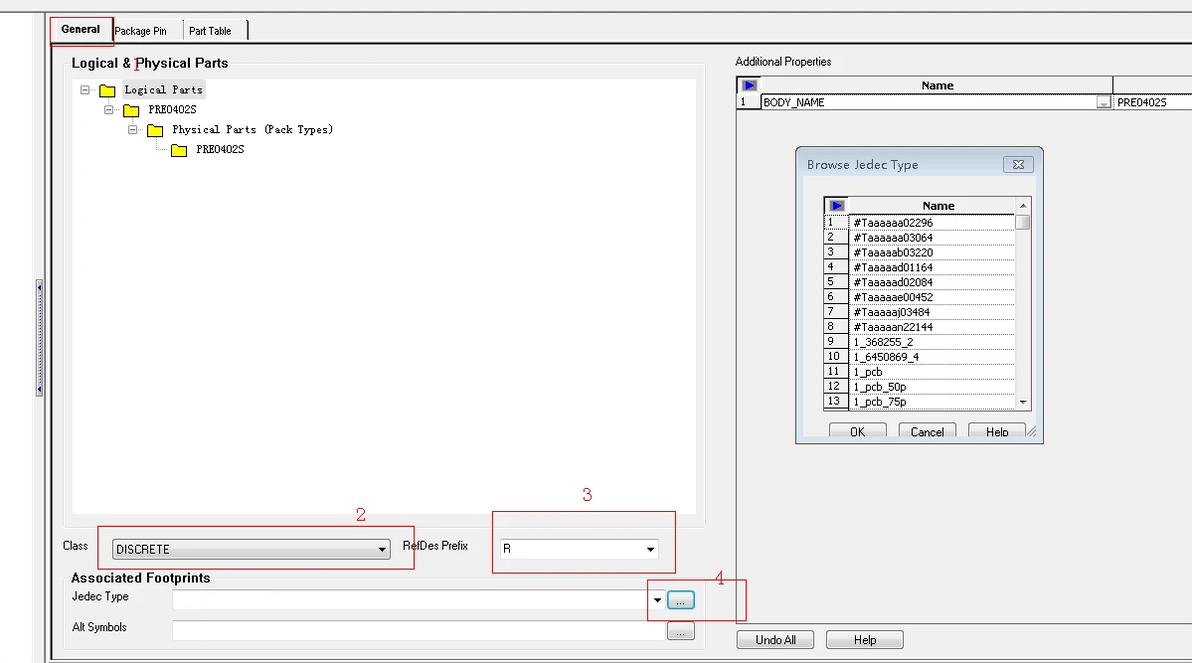Collapse the Logical Parts tree node

point(84,90)
